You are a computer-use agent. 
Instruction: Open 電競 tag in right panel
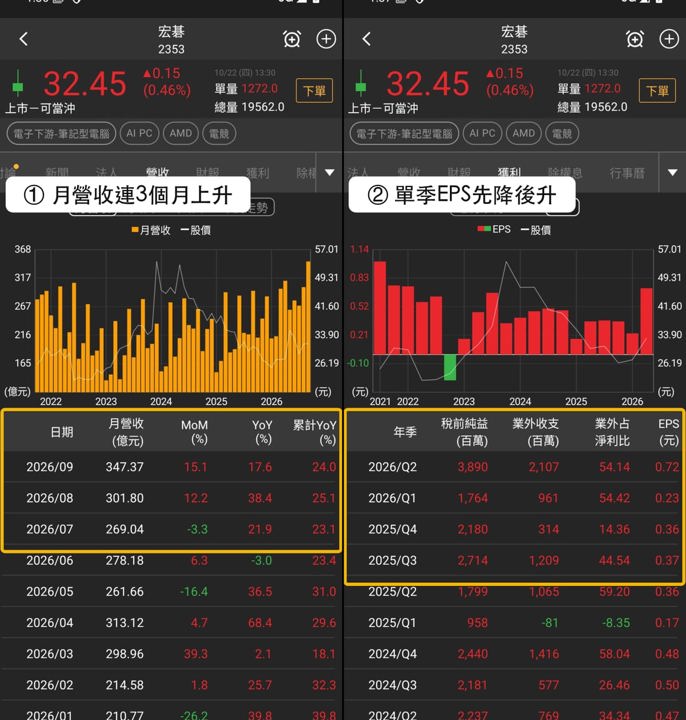pos(562,134)
